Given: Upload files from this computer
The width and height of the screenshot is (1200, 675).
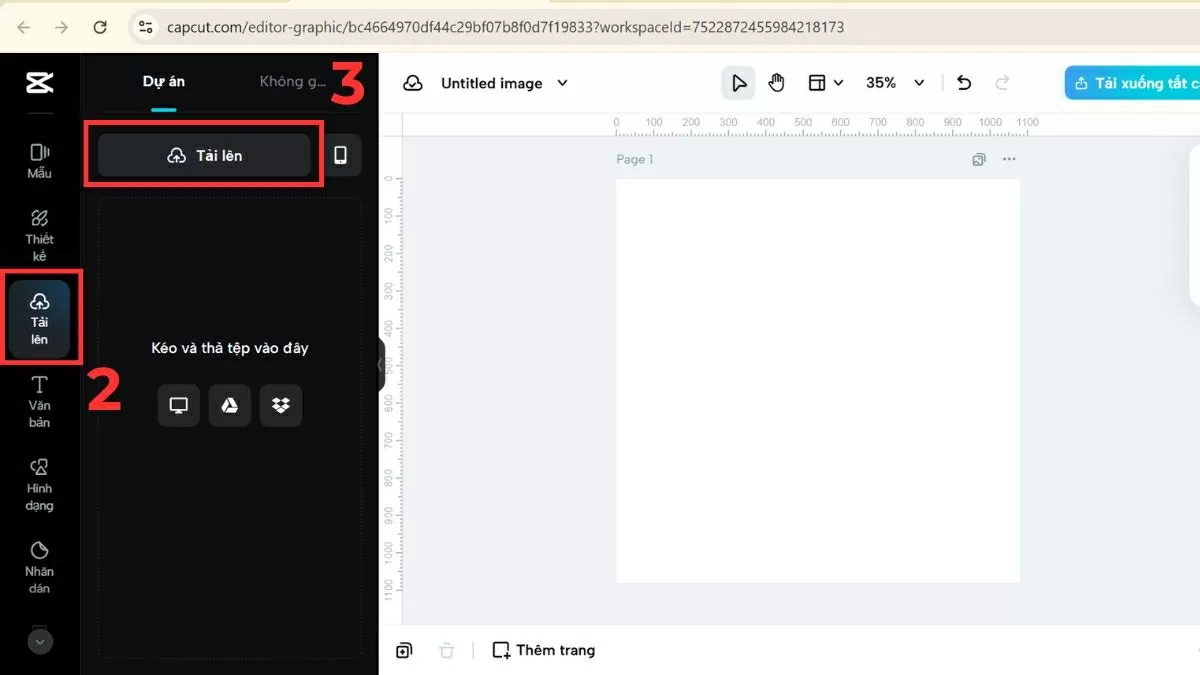Looking at the screenshot, I should [x=178, y=405].
